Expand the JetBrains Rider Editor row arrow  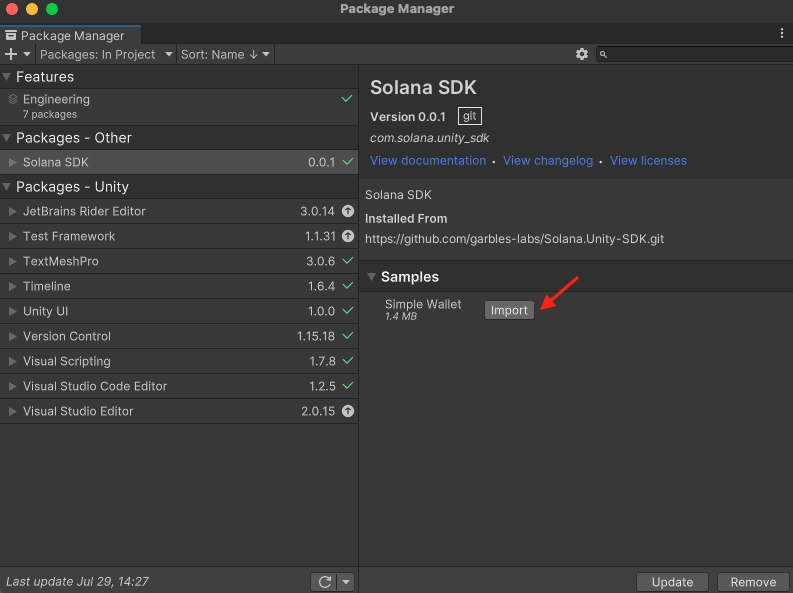[x=13, y=211]
